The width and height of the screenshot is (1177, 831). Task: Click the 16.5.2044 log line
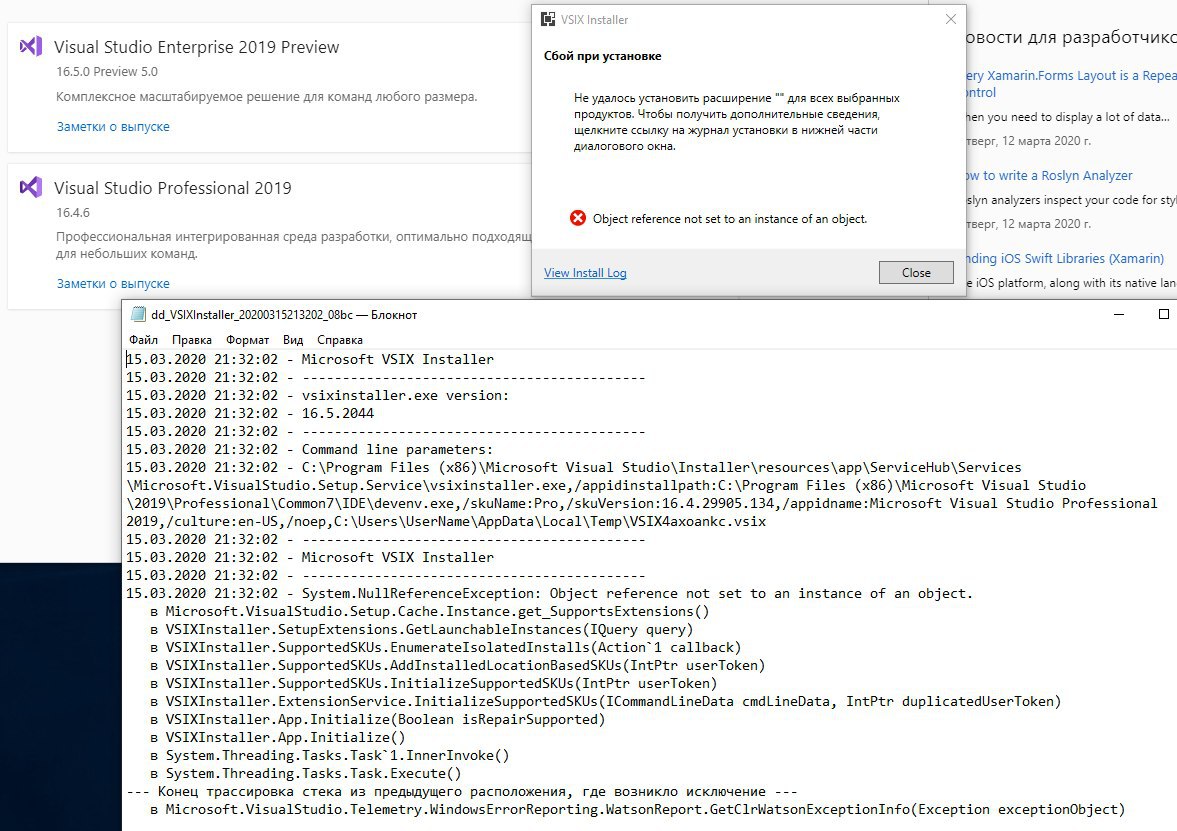250,414
